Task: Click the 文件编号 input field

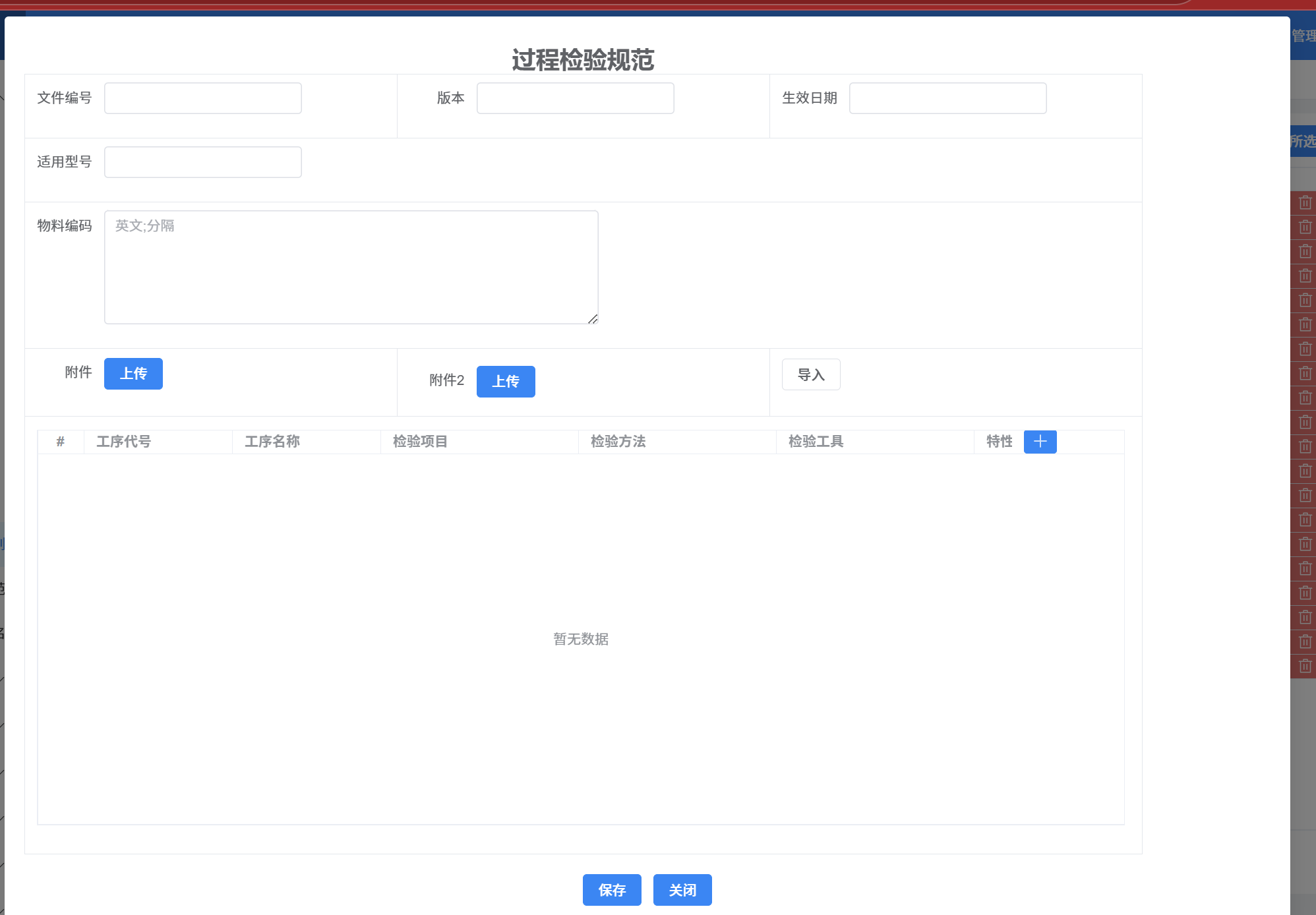Action: click(x=203, y=98)
